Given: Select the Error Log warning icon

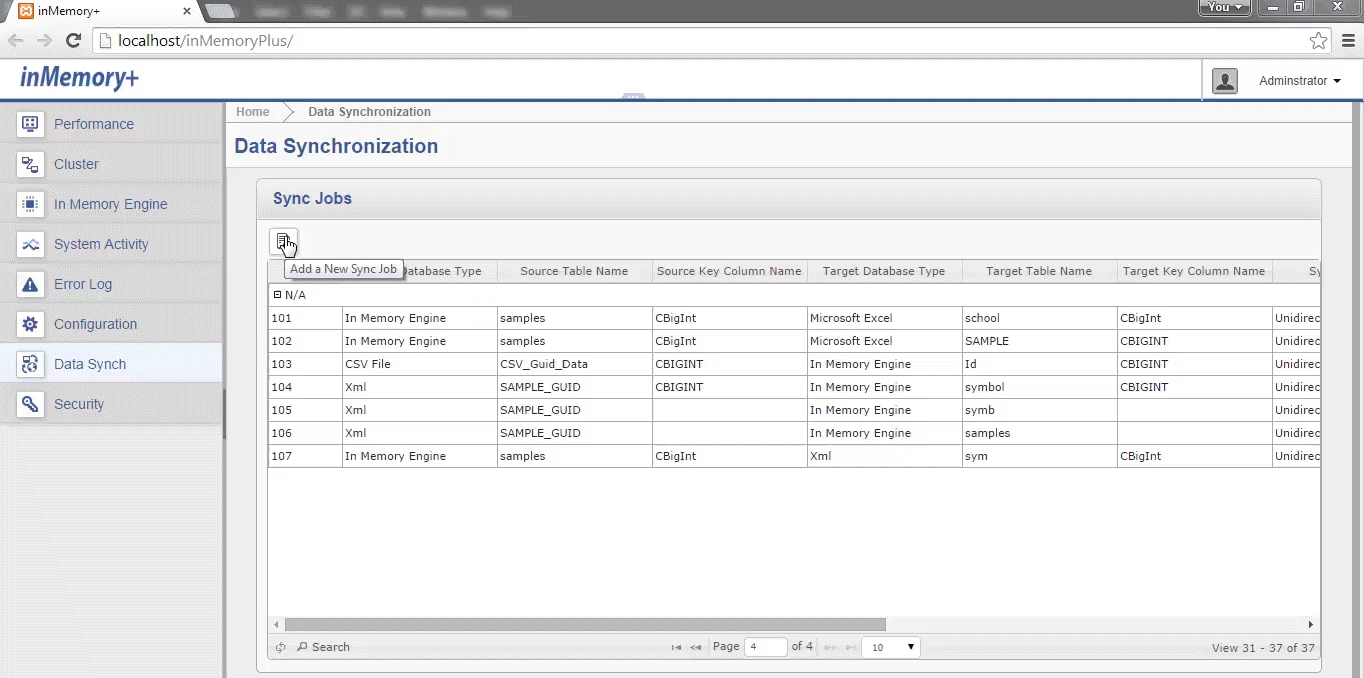Looking at the screenshot, I should [30, 284].
